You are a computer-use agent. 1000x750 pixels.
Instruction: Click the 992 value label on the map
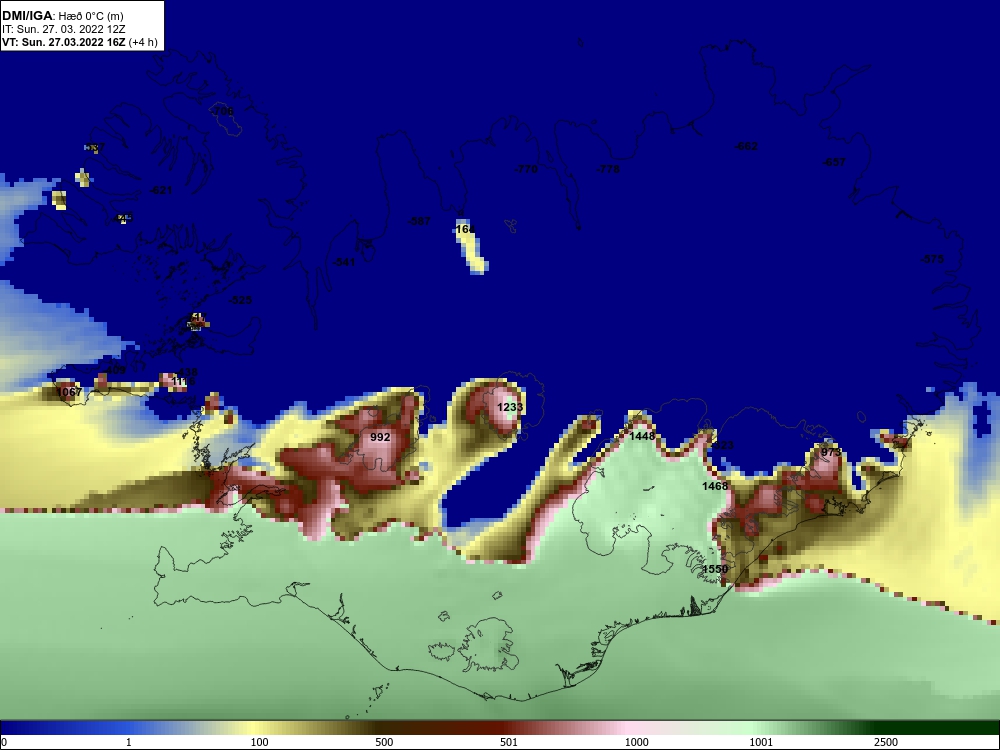pos(380,437)
